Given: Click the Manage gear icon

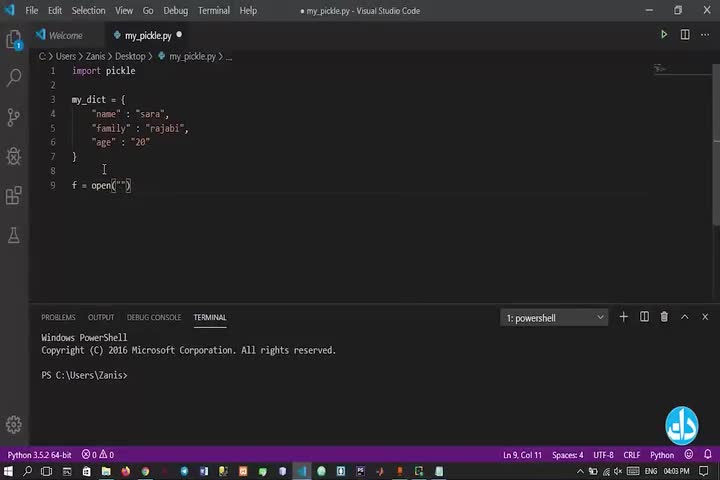Looking at the screenshot, I should (x=14, y=424).
